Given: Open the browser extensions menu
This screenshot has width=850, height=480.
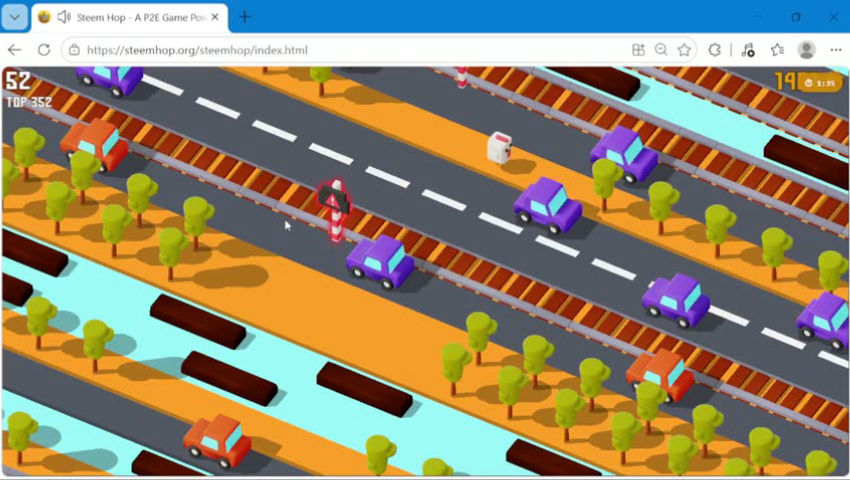Looking at the screenshot, I should [714, 50].
